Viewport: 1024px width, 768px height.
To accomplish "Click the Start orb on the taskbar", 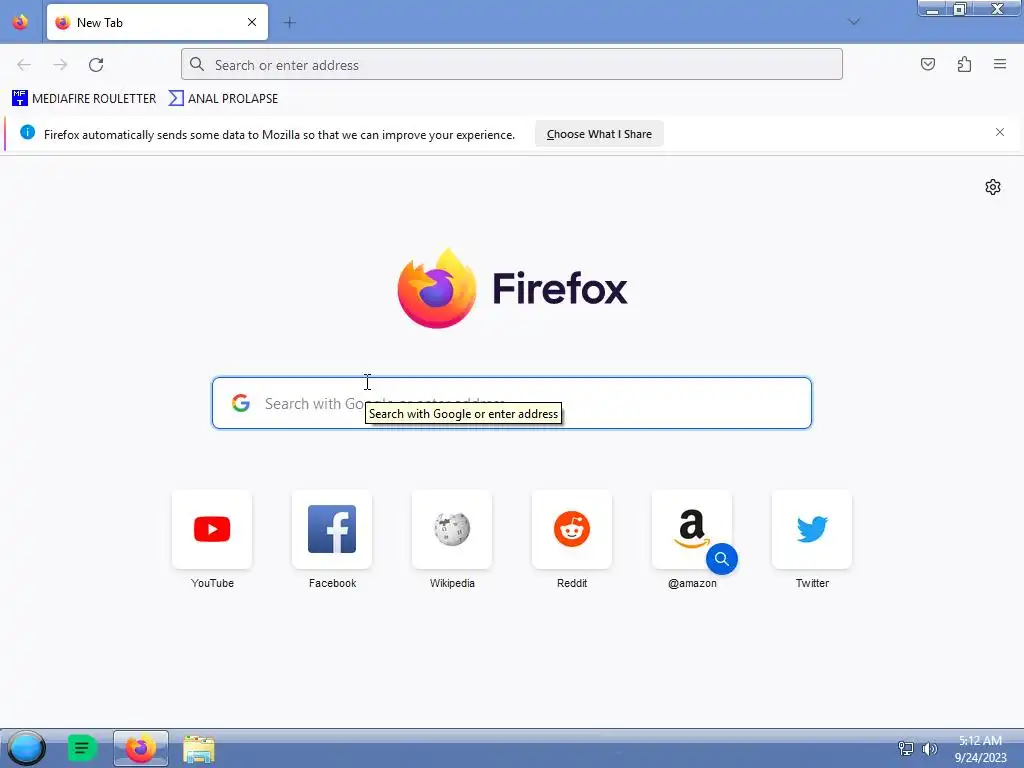I will (26, 748).
